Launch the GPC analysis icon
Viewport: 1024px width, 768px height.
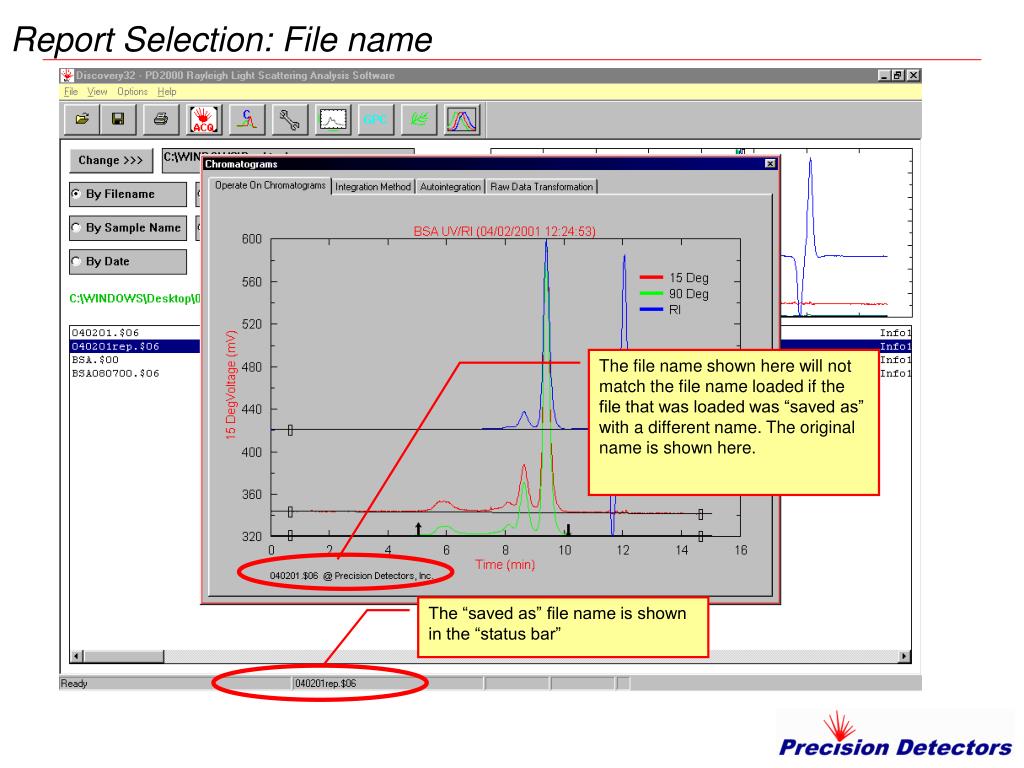376,120
